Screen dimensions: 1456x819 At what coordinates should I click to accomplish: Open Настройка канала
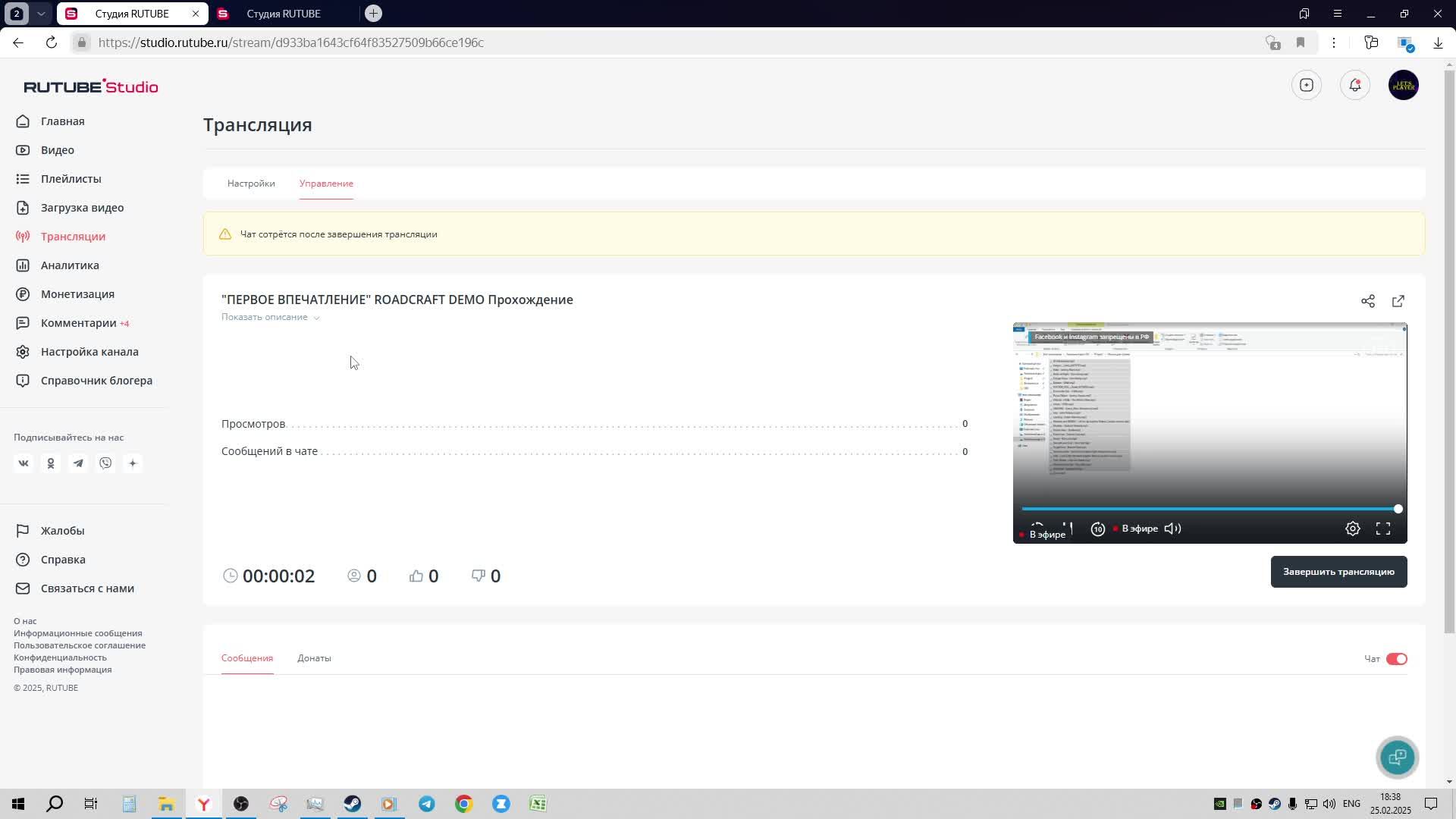89,352
